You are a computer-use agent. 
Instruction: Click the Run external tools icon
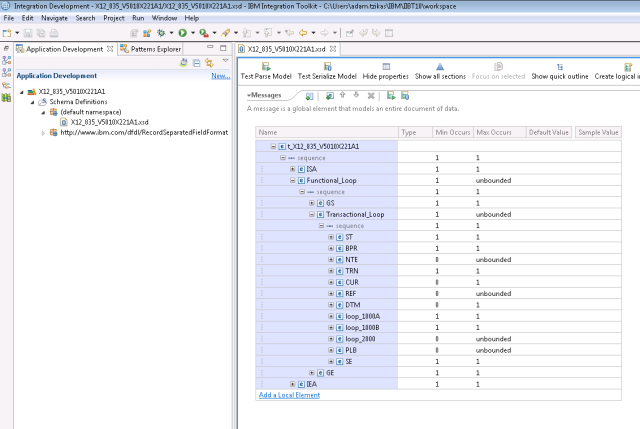(203, 33)
